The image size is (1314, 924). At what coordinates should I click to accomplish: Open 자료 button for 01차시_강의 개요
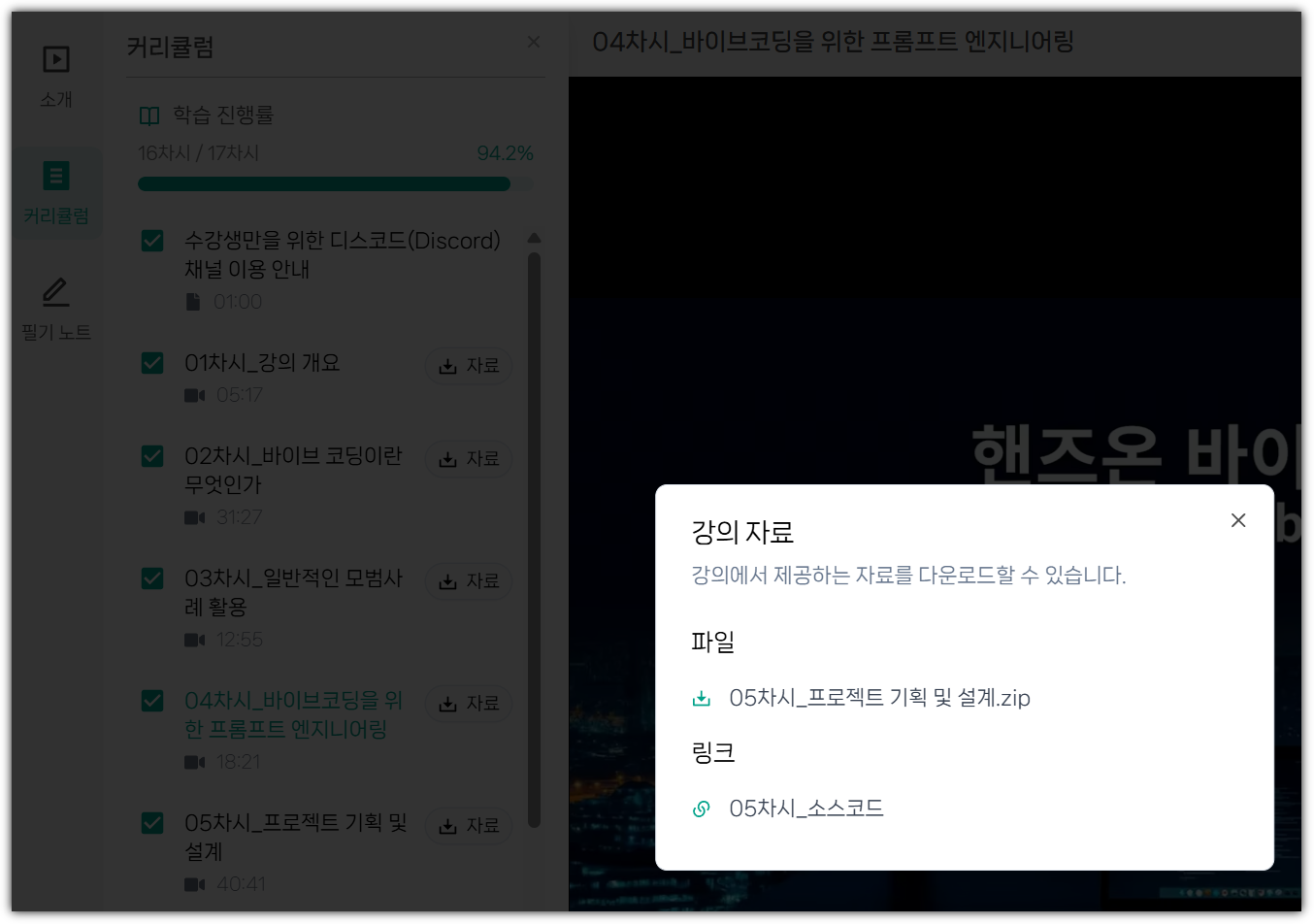pos(469,366)
